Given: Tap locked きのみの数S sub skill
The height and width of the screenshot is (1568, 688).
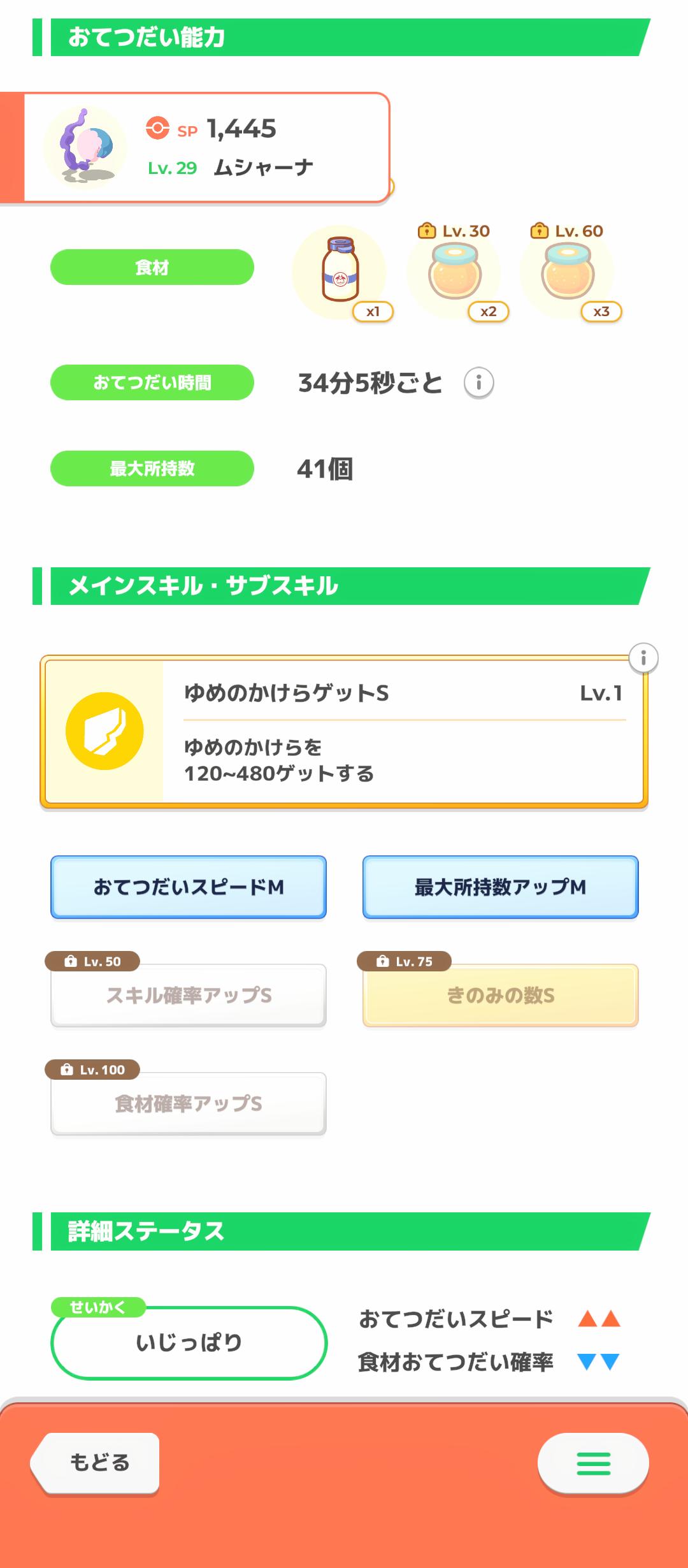Looking at the screenshot, I should pyautogui.click(x=500, y=995).
